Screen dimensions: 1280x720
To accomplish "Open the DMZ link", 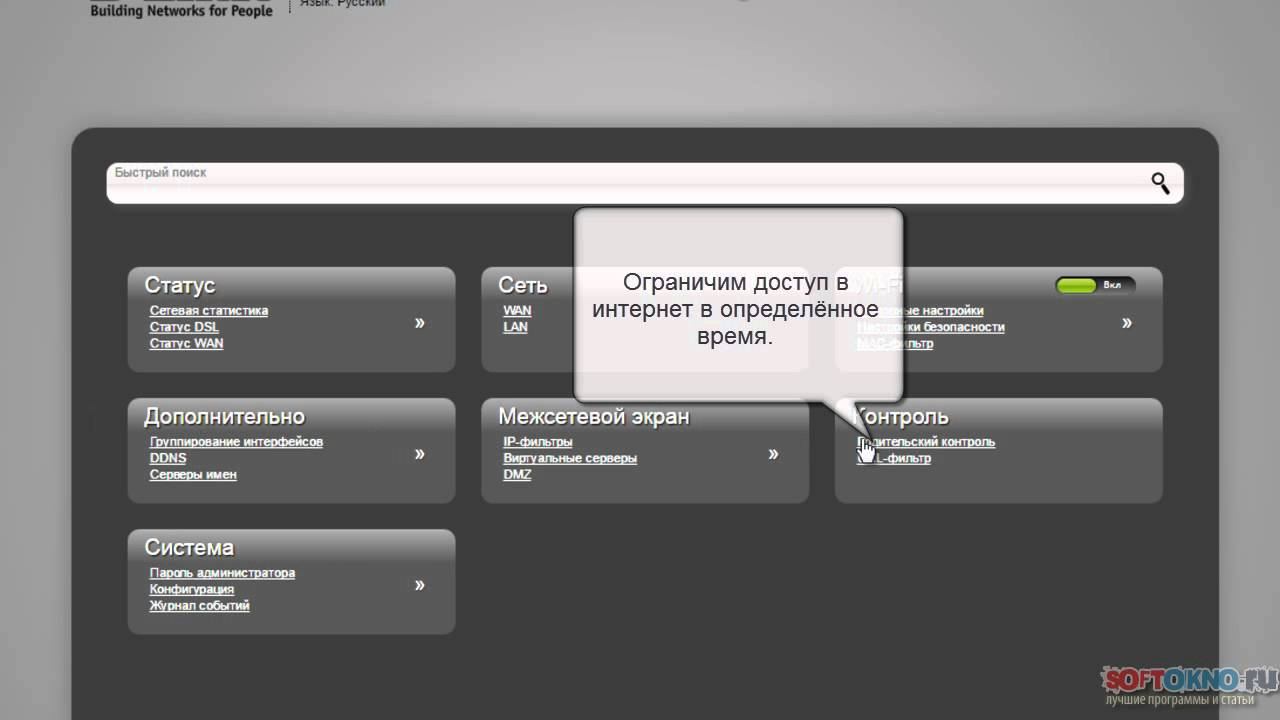I will [517, 474].
